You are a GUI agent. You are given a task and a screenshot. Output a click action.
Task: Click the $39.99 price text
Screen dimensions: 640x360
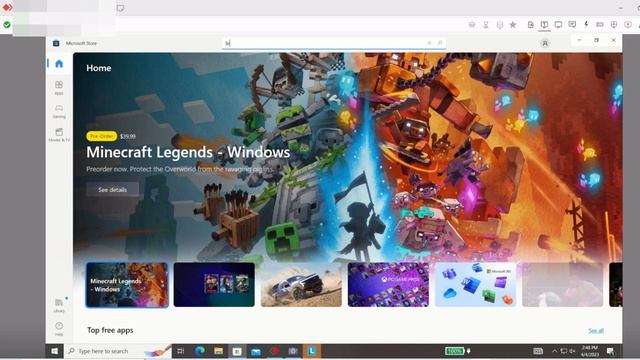[x=128, y=136]
